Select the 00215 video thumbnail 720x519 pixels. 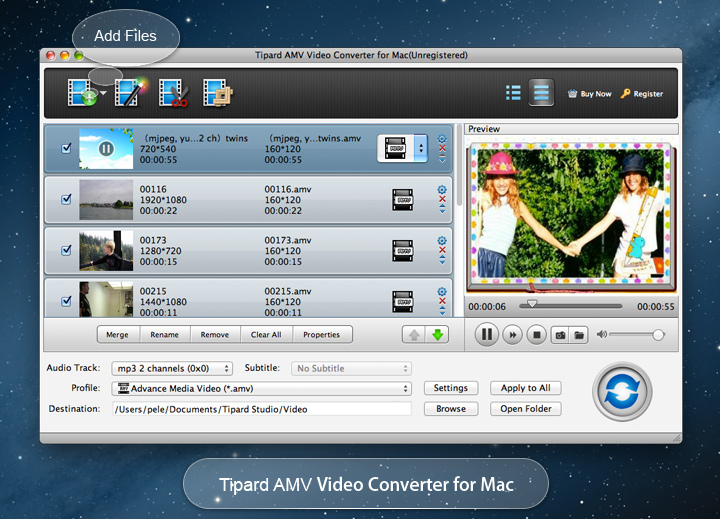106,299
